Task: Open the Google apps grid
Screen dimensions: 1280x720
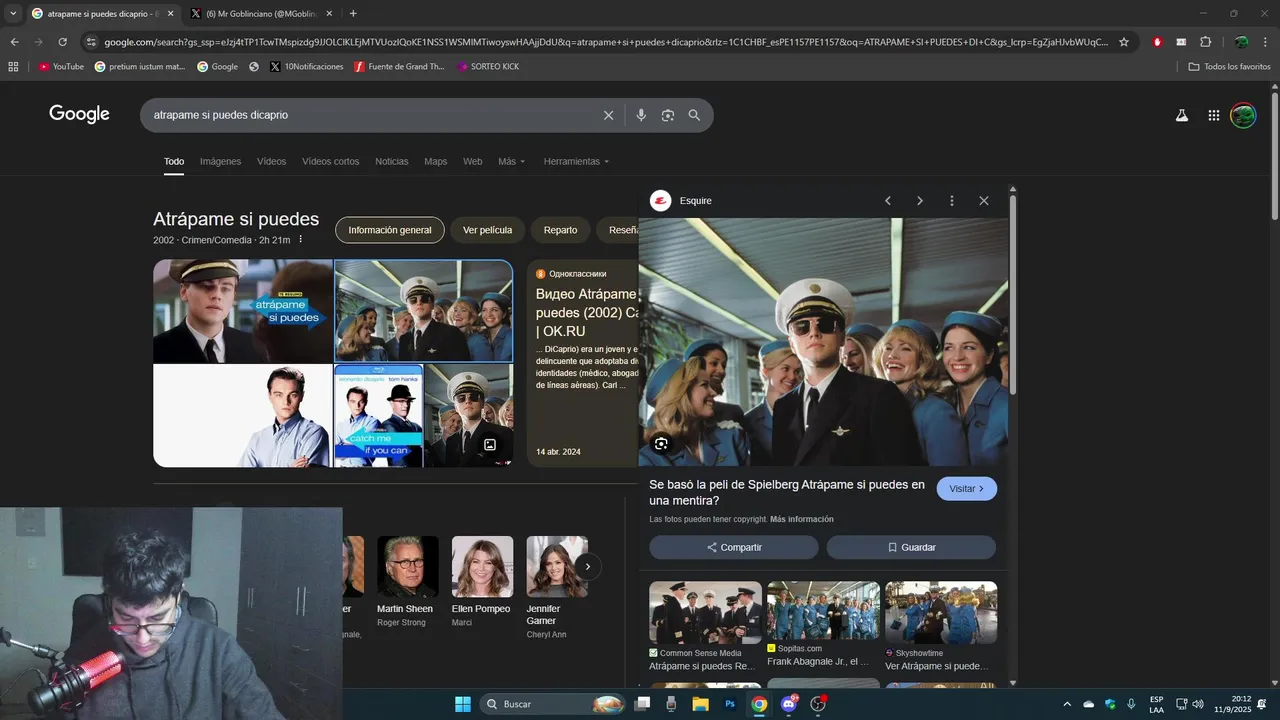Action: coord(1213,115)
